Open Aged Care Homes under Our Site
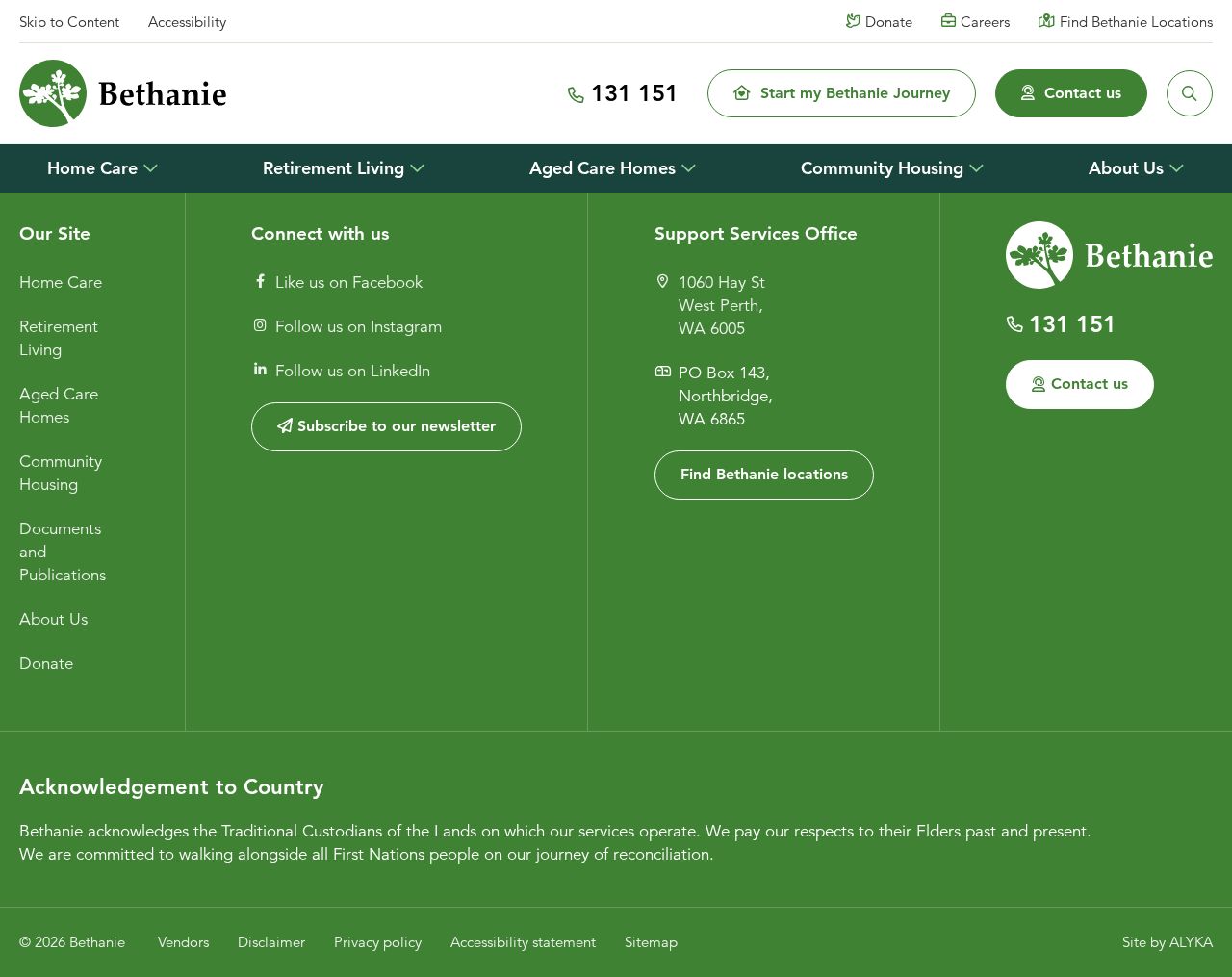Image resolution: width=1232 pixels, height=977 pixels. click(x=59, y=405)
